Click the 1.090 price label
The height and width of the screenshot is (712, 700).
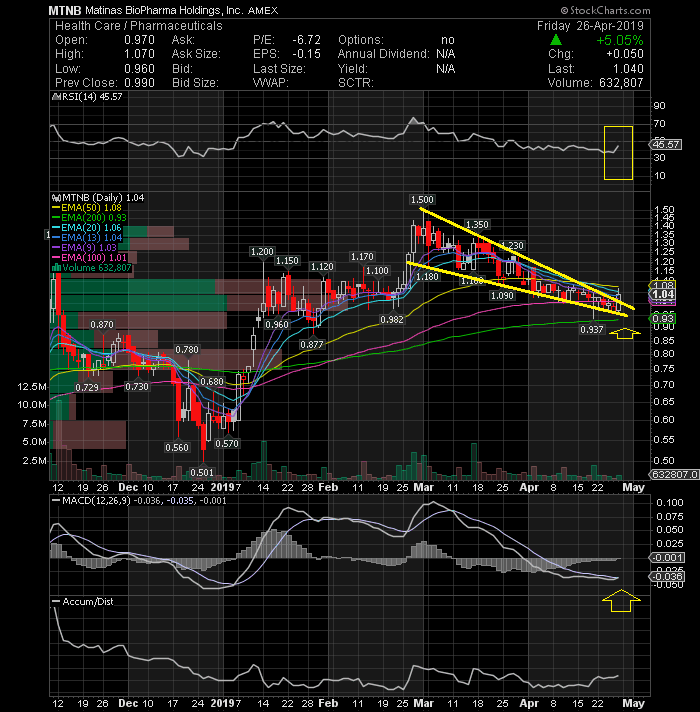point(502,296)
